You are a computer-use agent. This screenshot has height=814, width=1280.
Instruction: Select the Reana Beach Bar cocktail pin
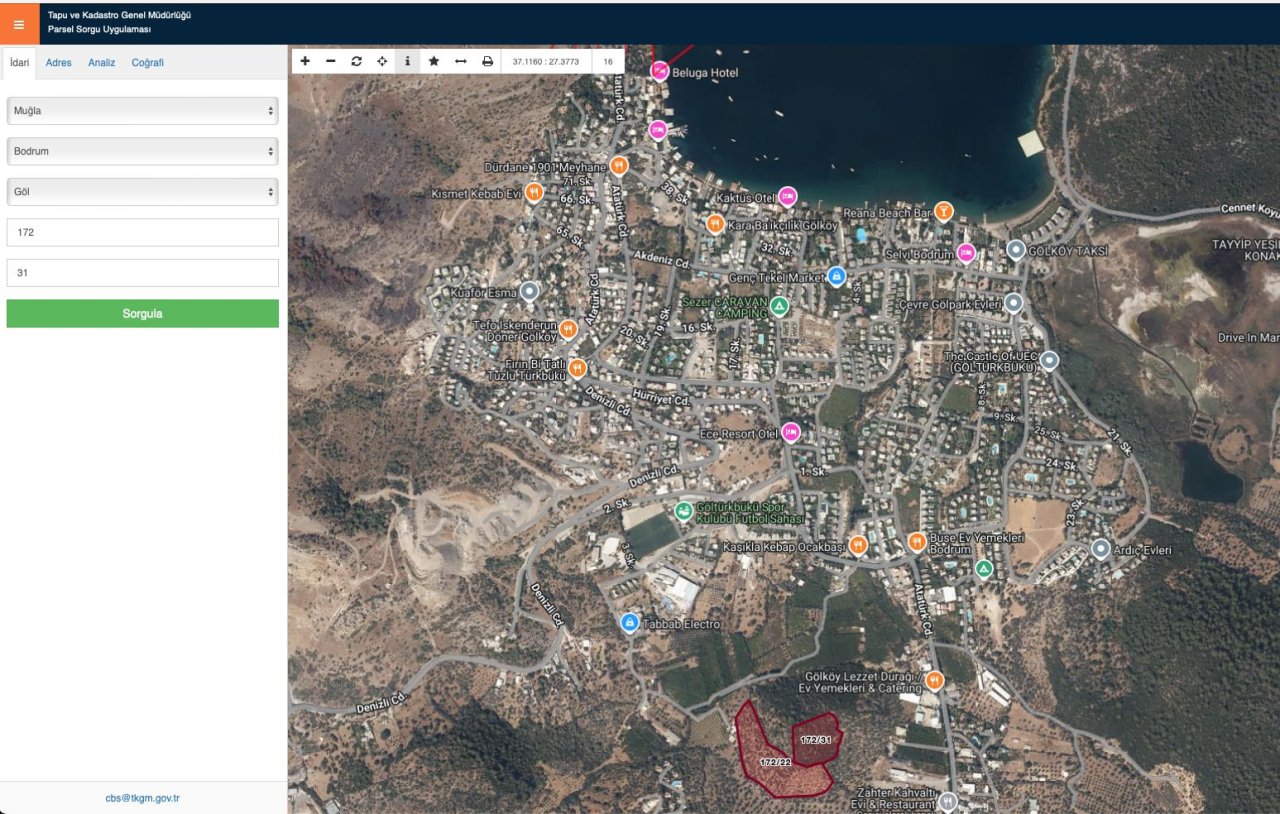[942, 211]
